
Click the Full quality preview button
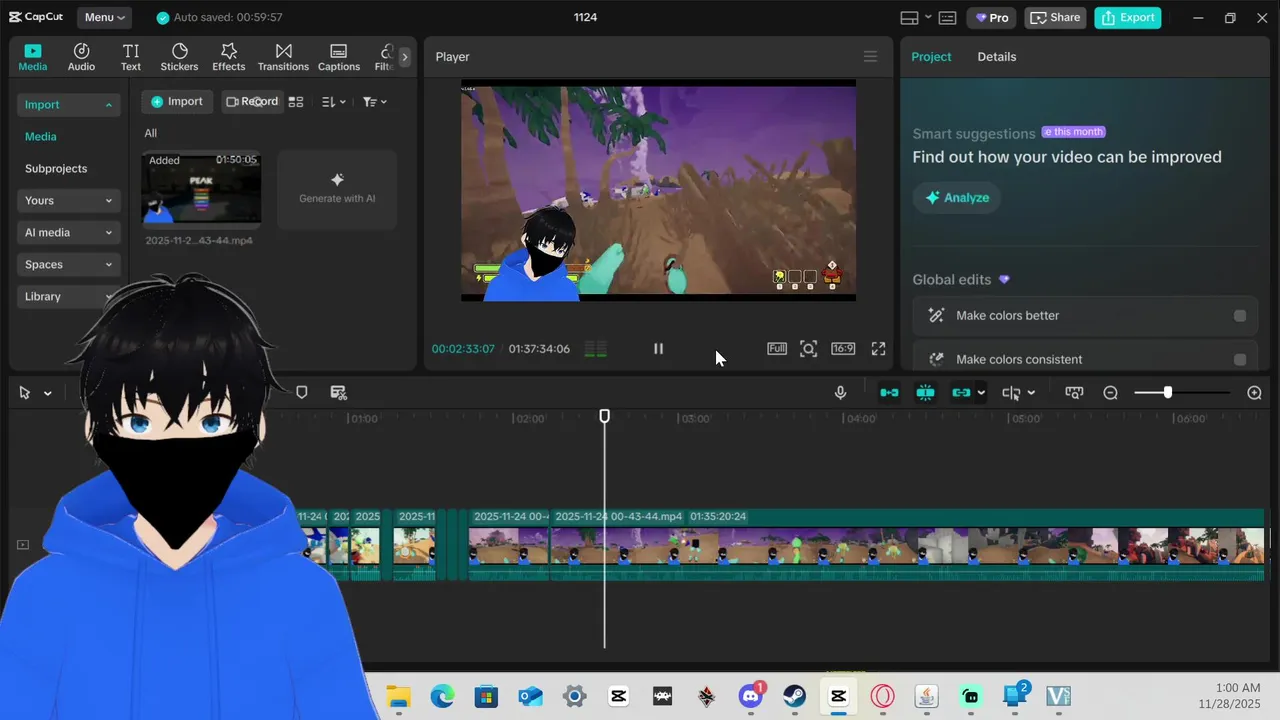777,349
